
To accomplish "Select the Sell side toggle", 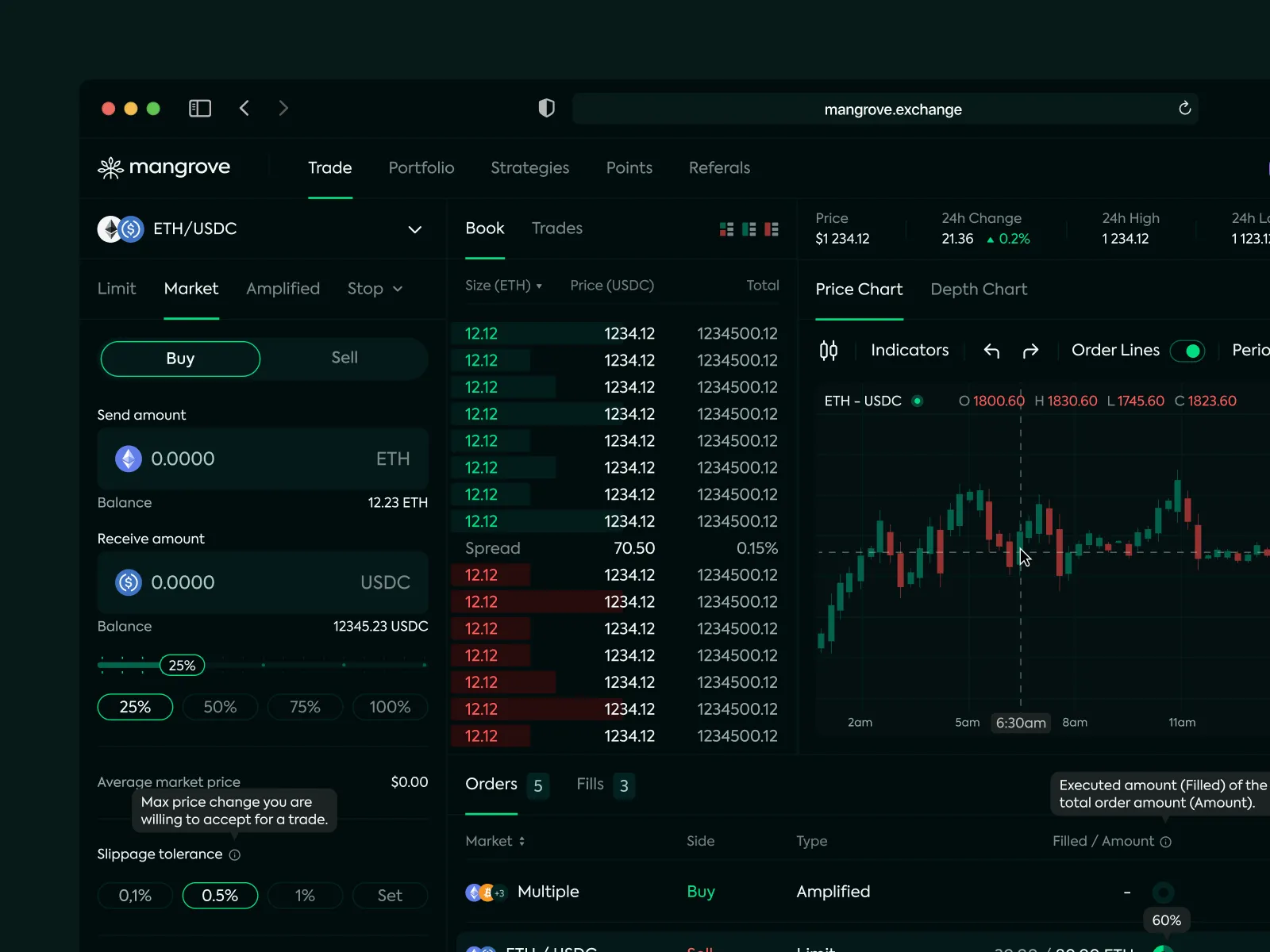I will coord(344,358).
